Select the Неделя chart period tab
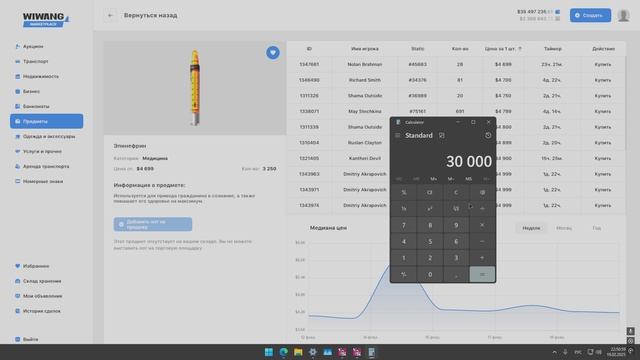640x360 pixels. [x=531, y=228]
